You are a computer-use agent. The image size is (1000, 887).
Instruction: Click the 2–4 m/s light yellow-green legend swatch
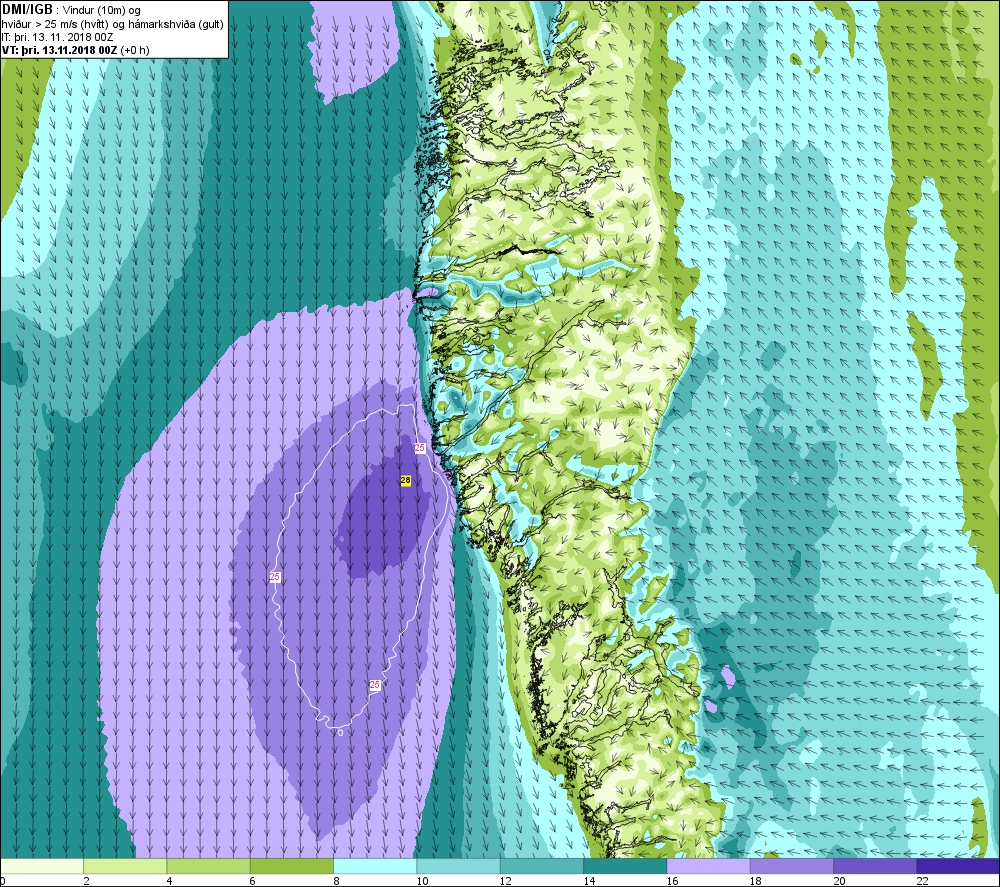click(x=125, y=866)
